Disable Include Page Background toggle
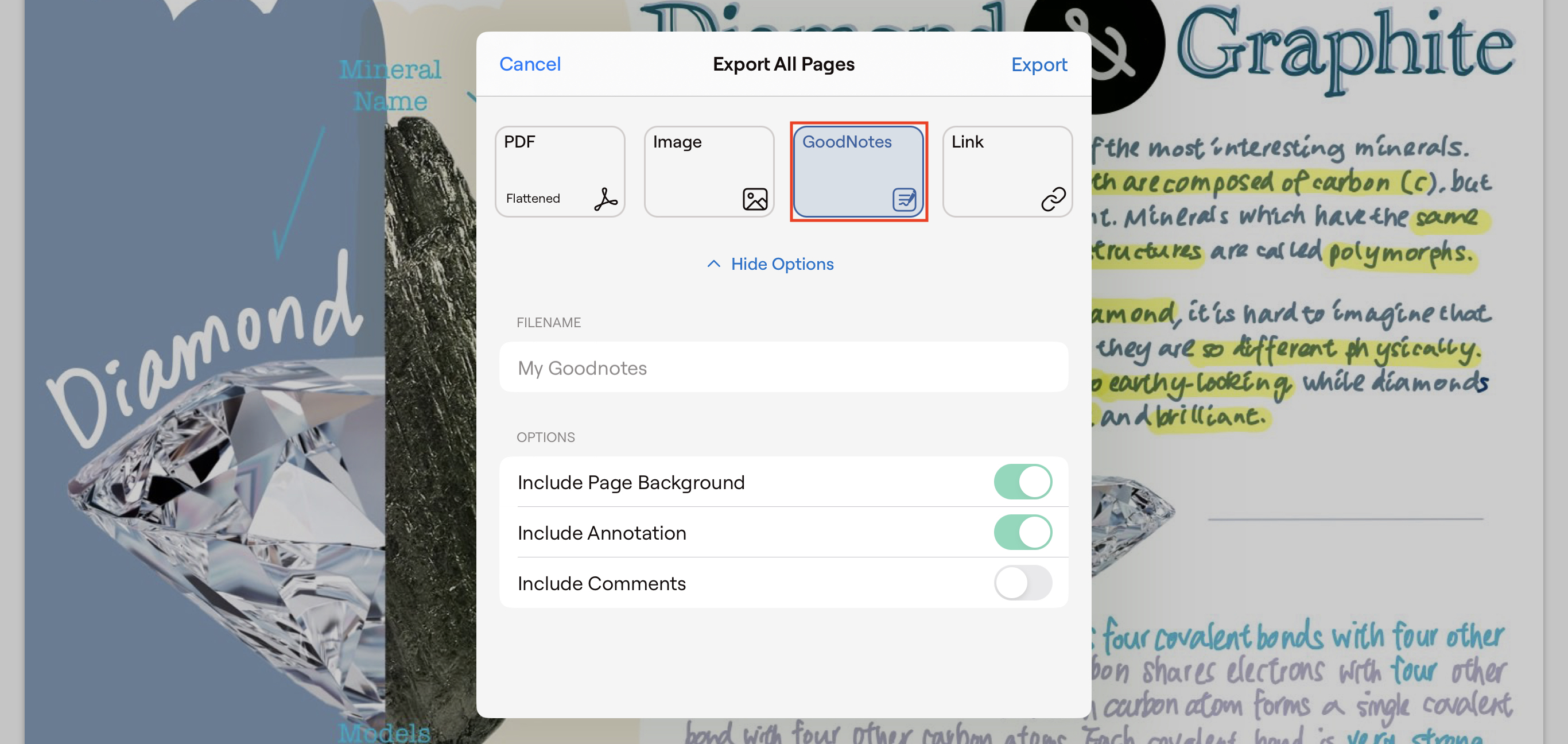This screenshot has width=1568, height=744. tap(1022, 482)
